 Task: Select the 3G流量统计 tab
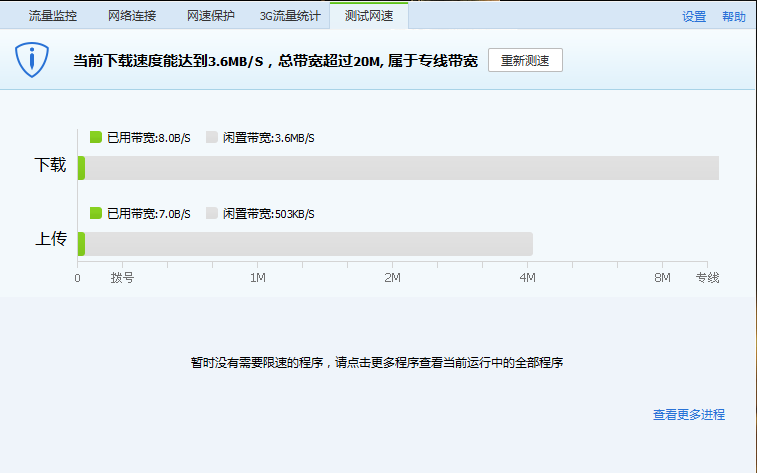[290, 16]
